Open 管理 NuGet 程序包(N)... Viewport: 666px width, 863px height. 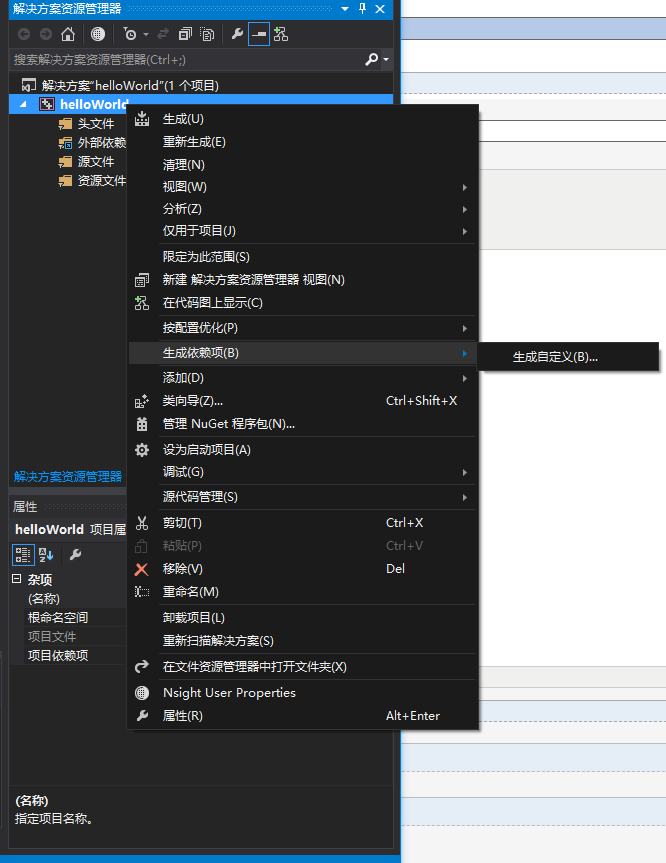pyautogui.click(x=302, y=424)
